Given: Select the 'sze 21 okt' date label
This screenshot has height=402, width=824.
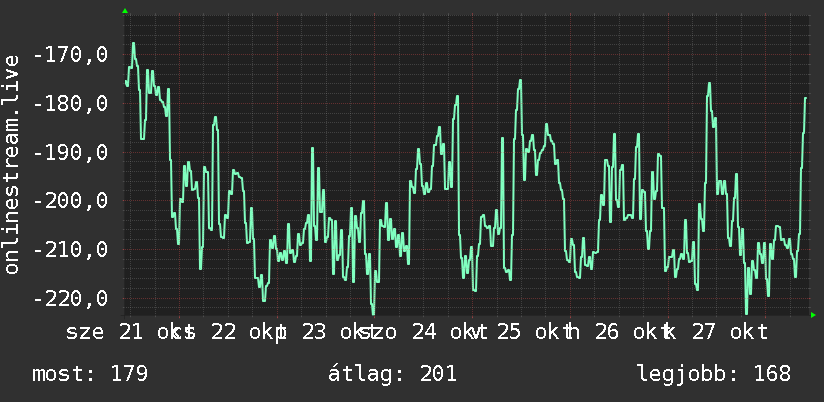Looking at the screenshot, I should coord(125,333).
